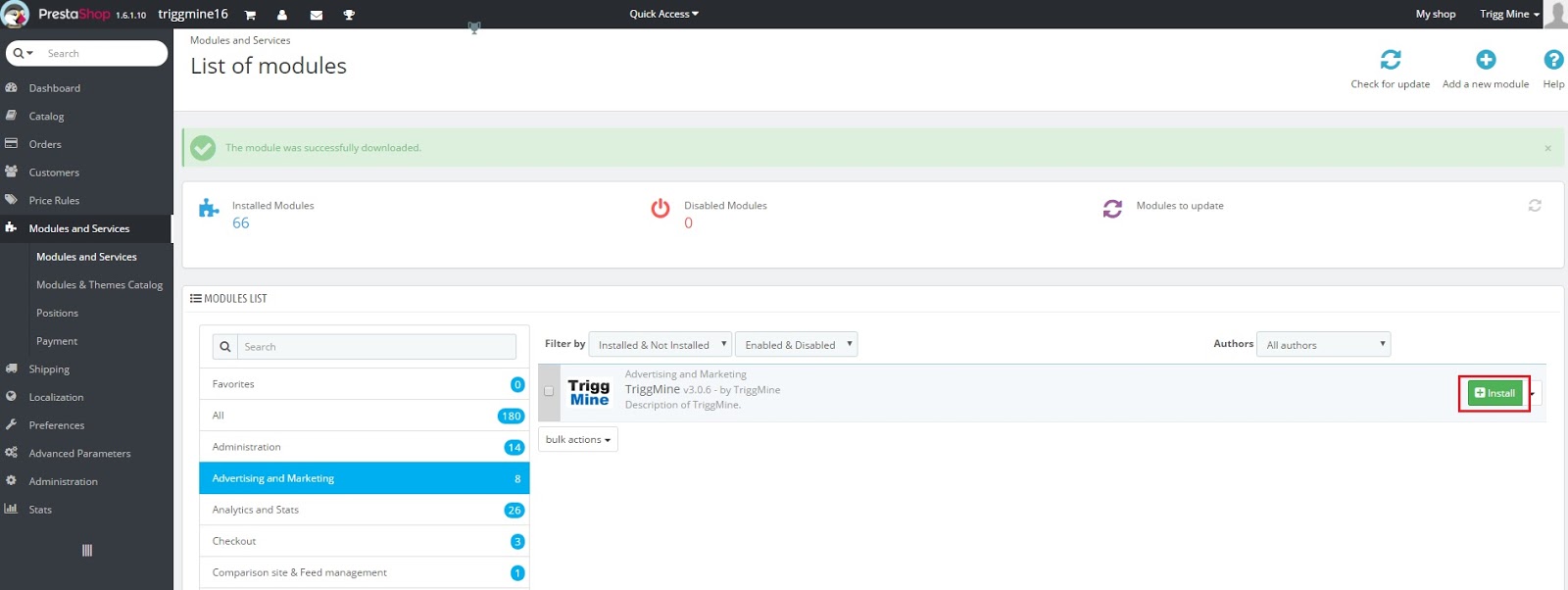Open the All authors dropdown

pyautogui.click(x=1323, y=344)
